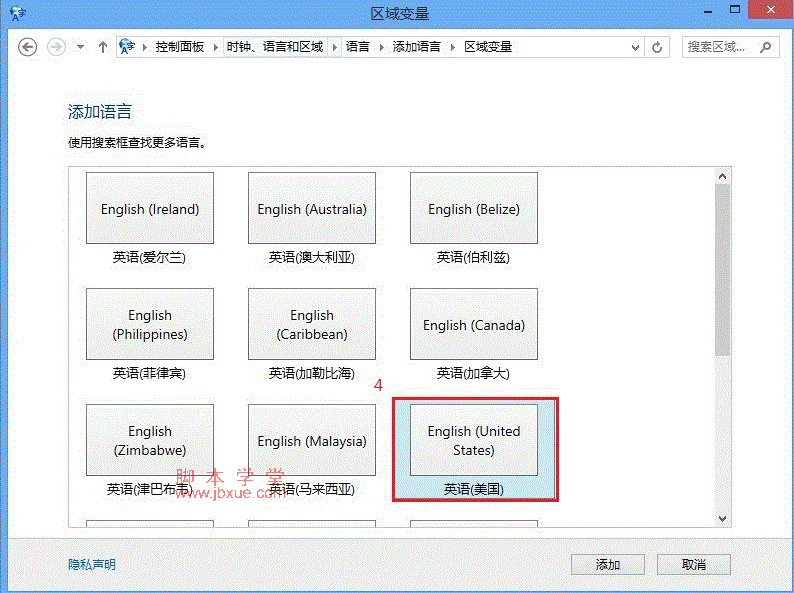This screenshot has height=593, width=794.
Task: Select the English (Australia) tile
Action: tap(312, 208)
